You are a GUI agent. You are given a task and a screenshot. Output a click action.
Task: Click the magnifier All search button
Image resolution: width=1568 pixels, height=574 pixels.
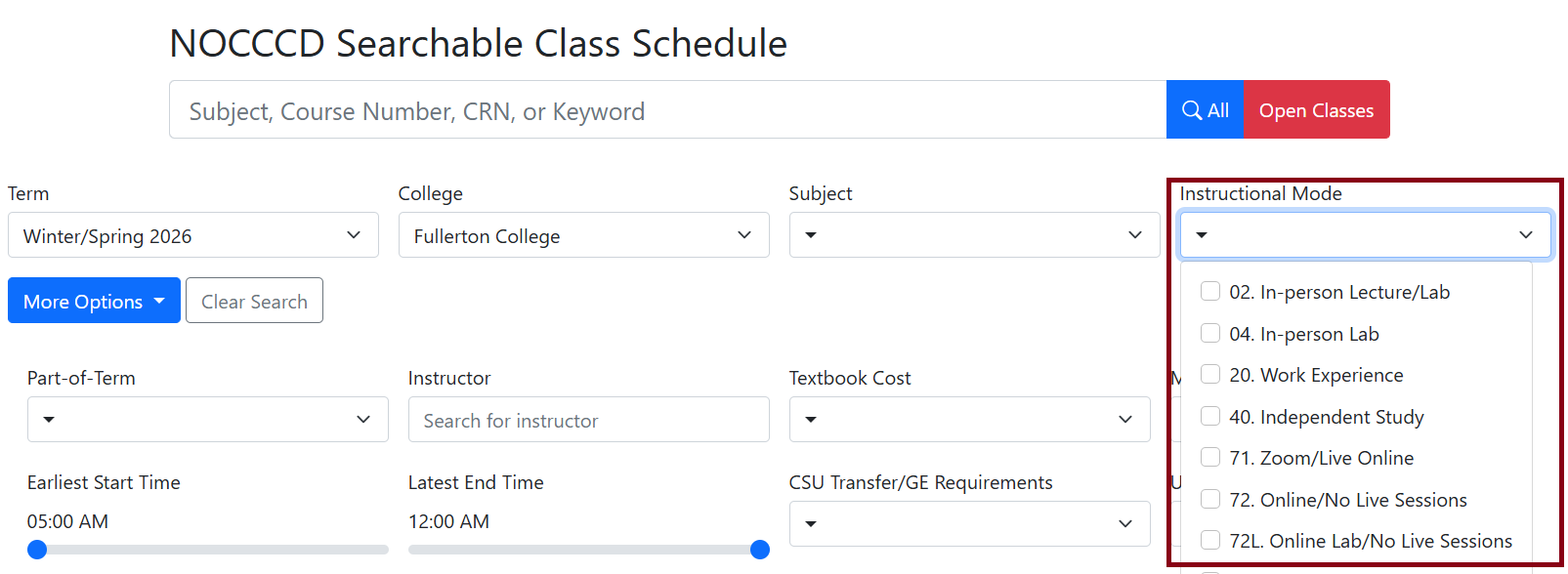click(1205, 110)
